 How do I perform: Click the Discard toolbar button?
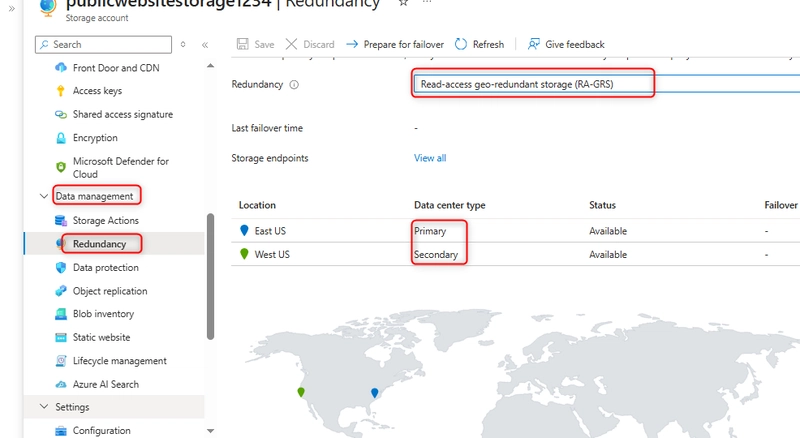click(x=310, y=44)
